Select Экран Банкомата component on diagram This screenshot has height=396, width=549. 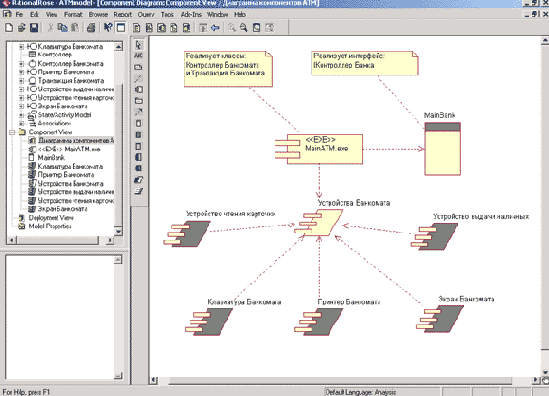tap(440, 319)
